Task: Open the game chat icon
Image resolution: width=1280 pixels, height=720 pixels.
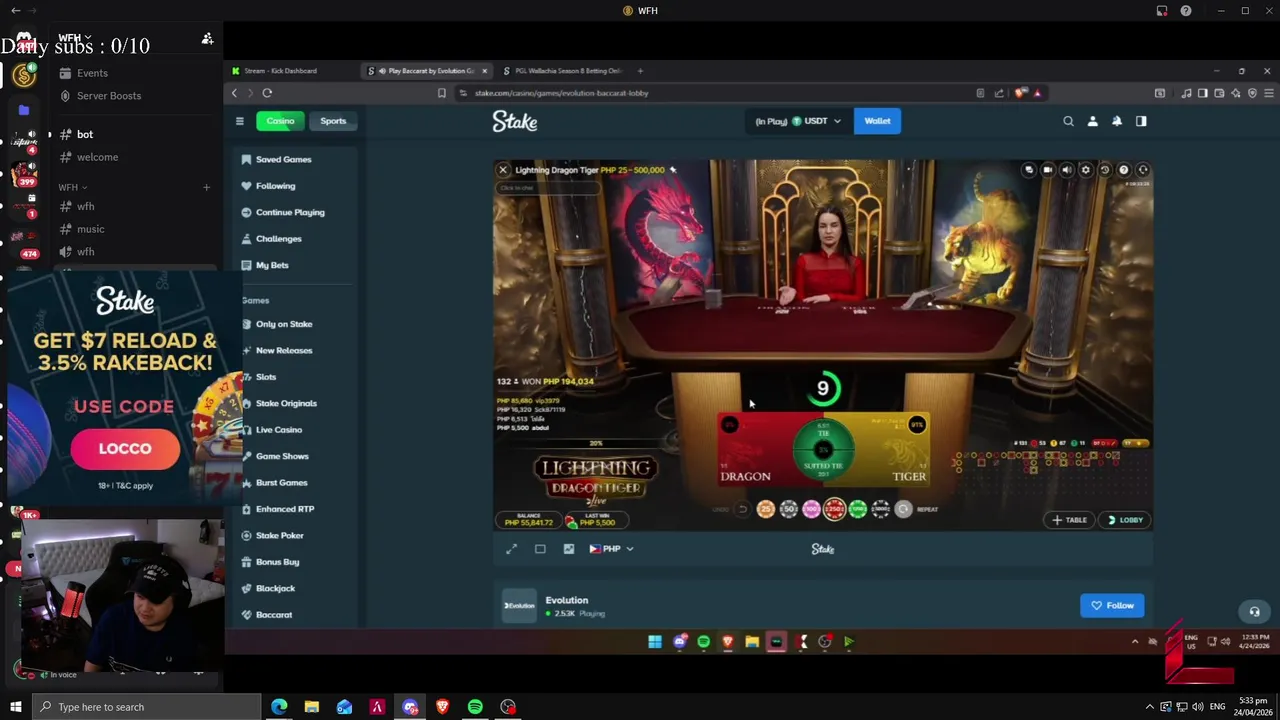Action: (1028, 170)
